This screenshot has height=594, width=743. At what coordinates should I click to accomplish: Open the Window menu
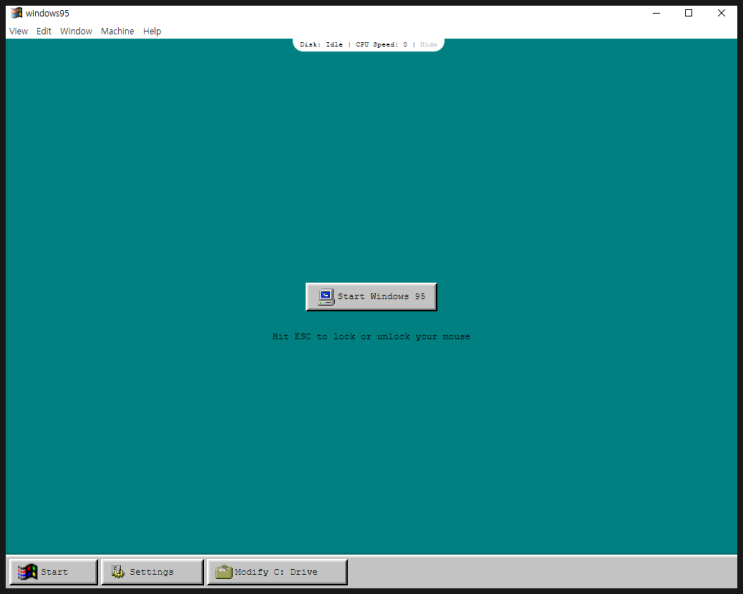pos(76,31)
